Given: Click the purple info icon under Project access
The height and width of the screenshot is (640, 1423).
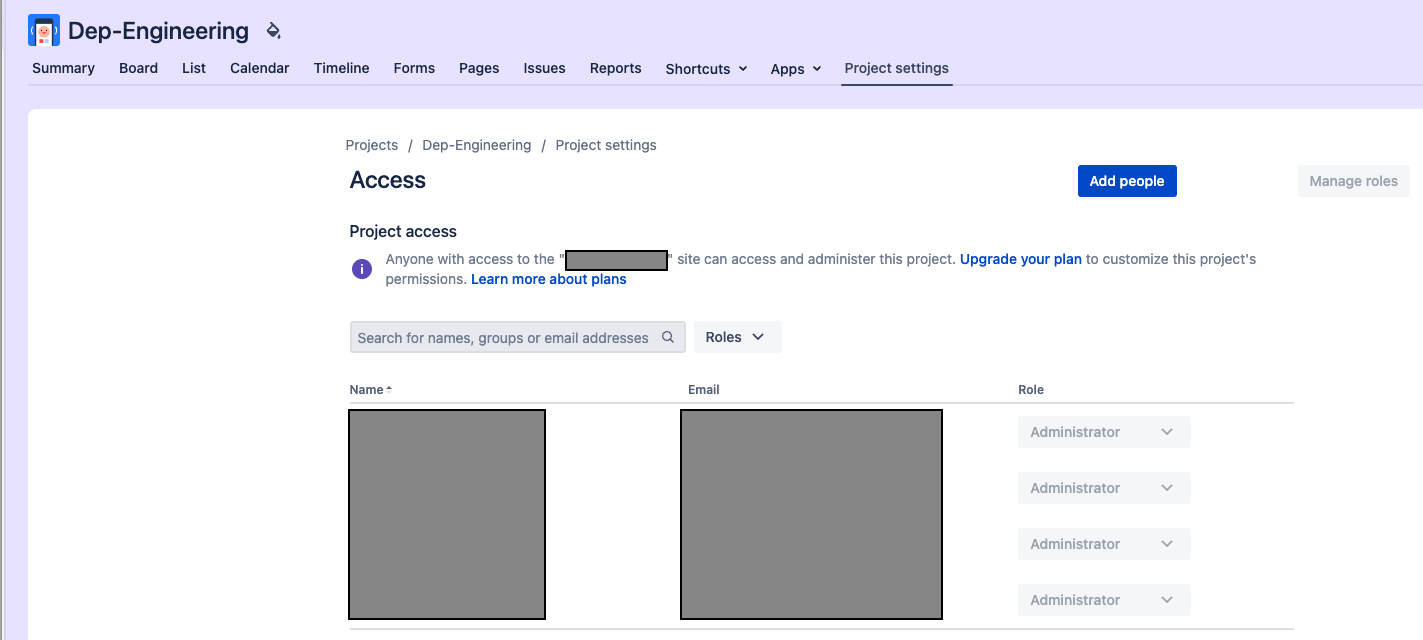Looking at the screenshot, I should click(x=361, y=269).
